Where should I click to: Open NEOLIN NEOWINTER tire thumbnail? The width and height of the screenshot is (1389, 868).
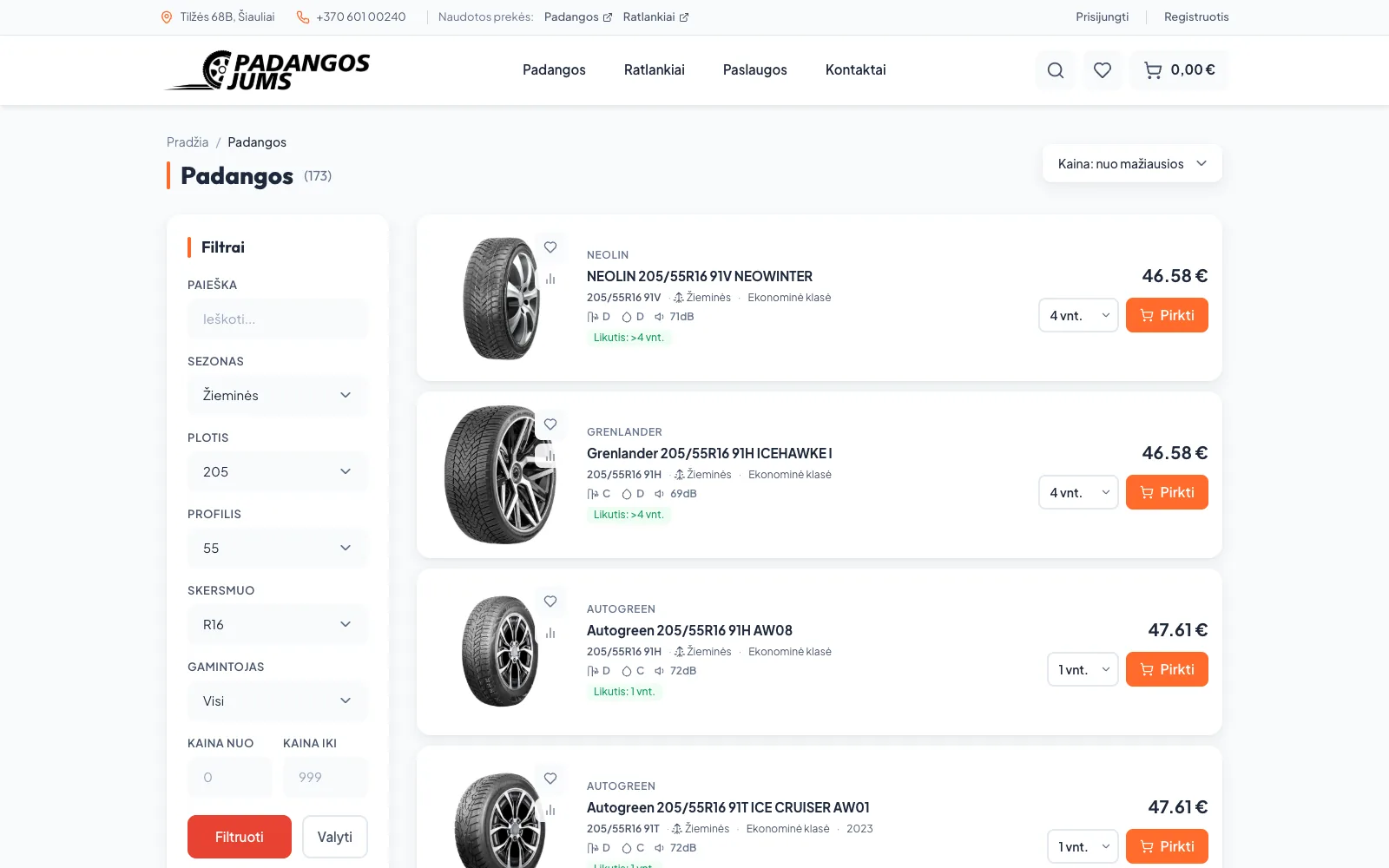(x=501, y=298)
